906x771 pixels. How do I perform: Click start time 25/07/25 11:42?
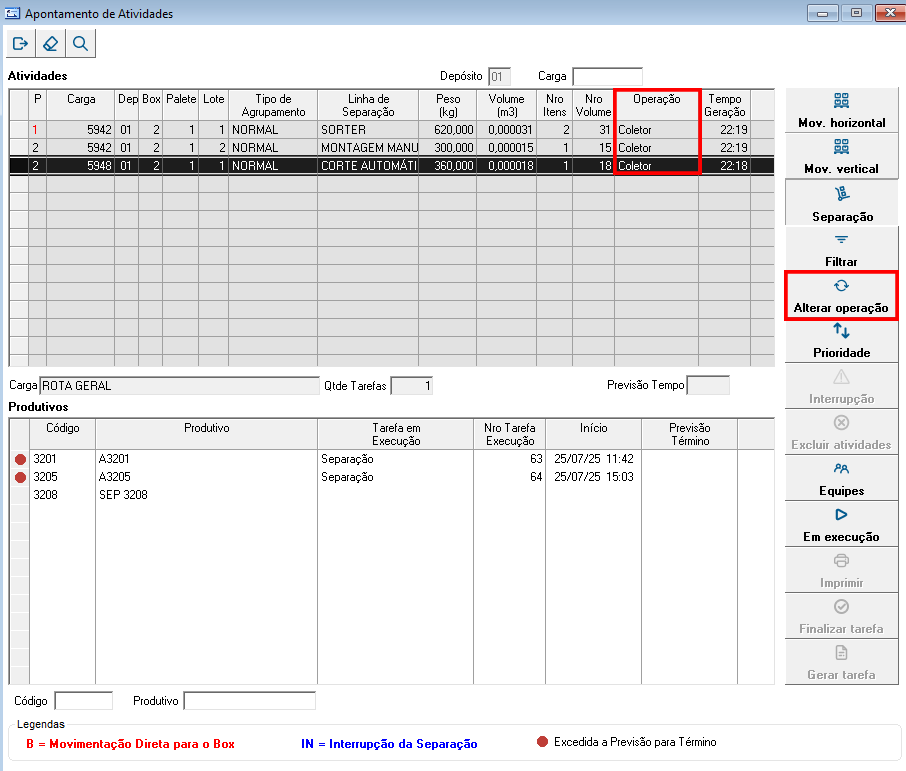[x=593, y=459]
